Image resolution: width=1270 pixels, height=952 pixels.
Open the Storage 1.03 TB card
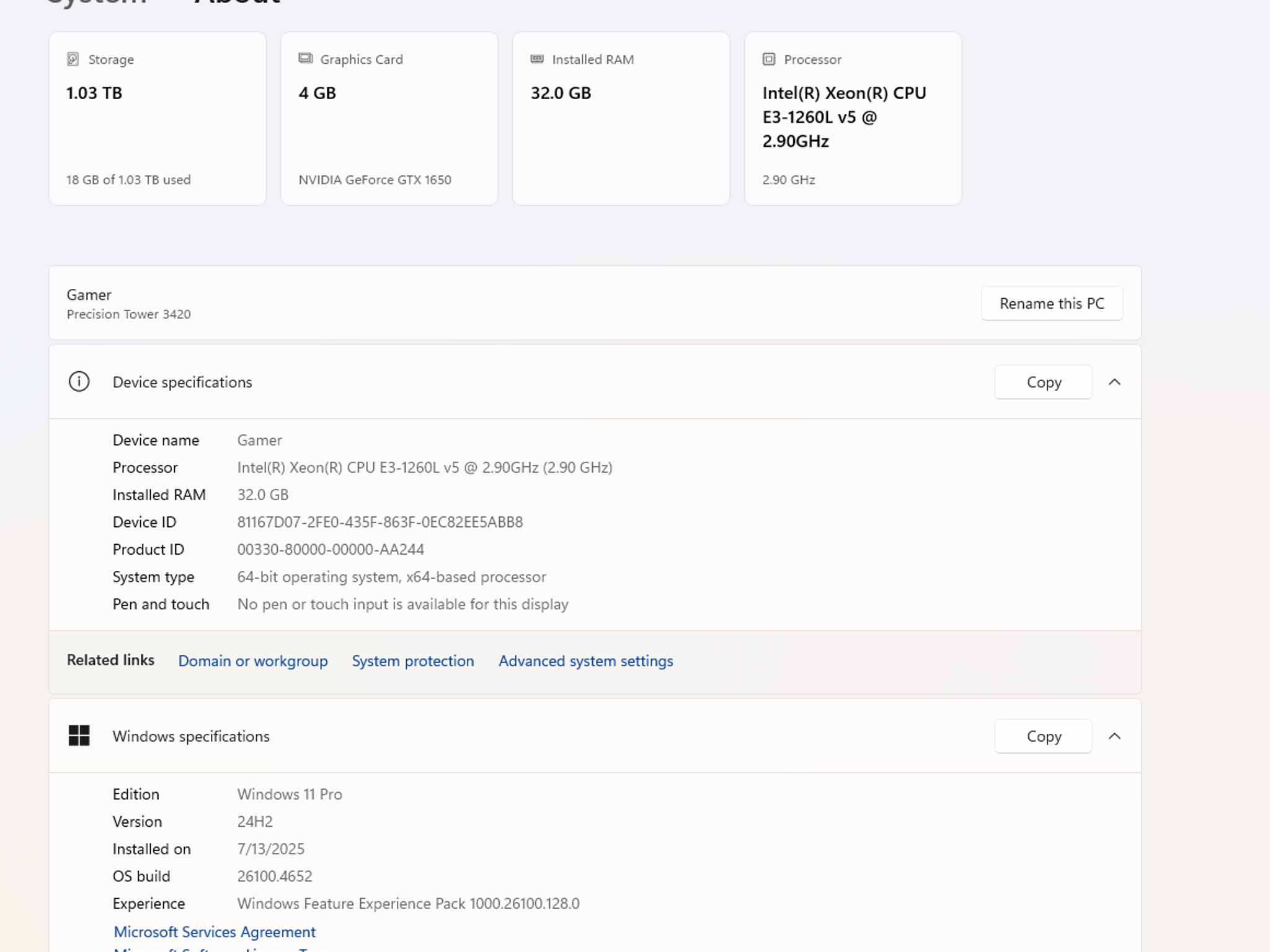[x=158, y=118]
